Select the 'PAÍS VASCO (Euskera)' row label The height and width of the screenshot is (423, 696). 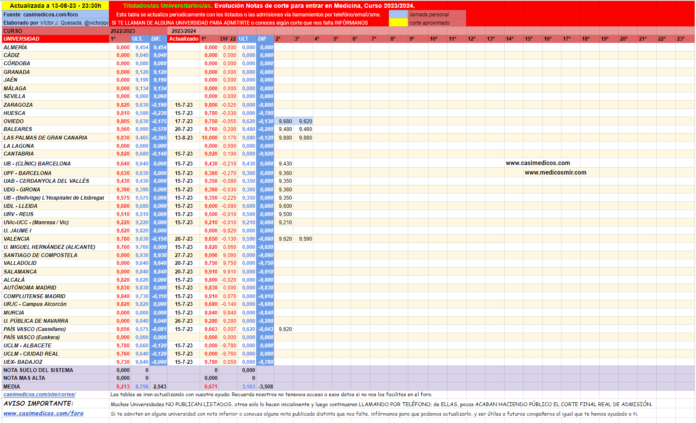tap(32, 337)
